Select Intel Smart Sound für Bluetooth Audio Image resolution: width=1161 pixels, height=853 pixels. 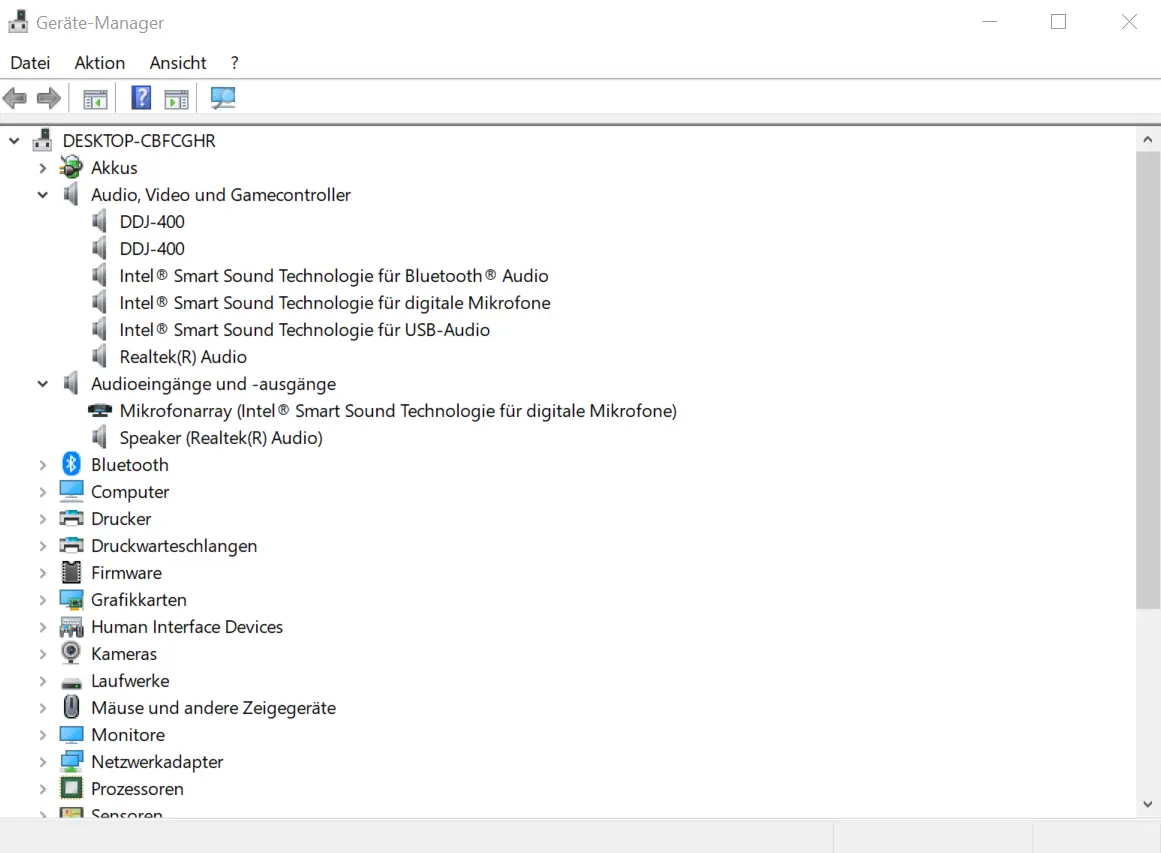333,276
